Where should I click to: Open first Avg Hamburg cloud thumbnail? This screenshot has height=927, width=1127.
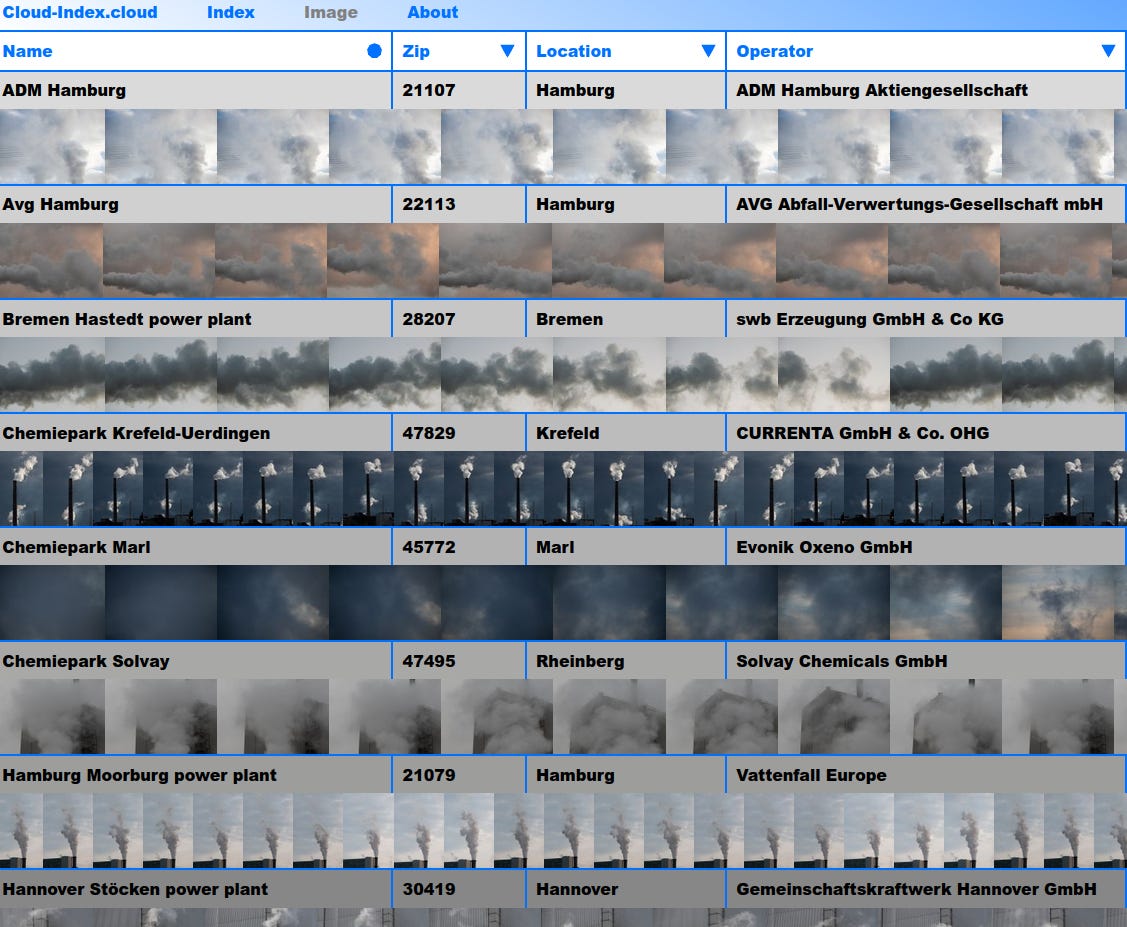51,261
